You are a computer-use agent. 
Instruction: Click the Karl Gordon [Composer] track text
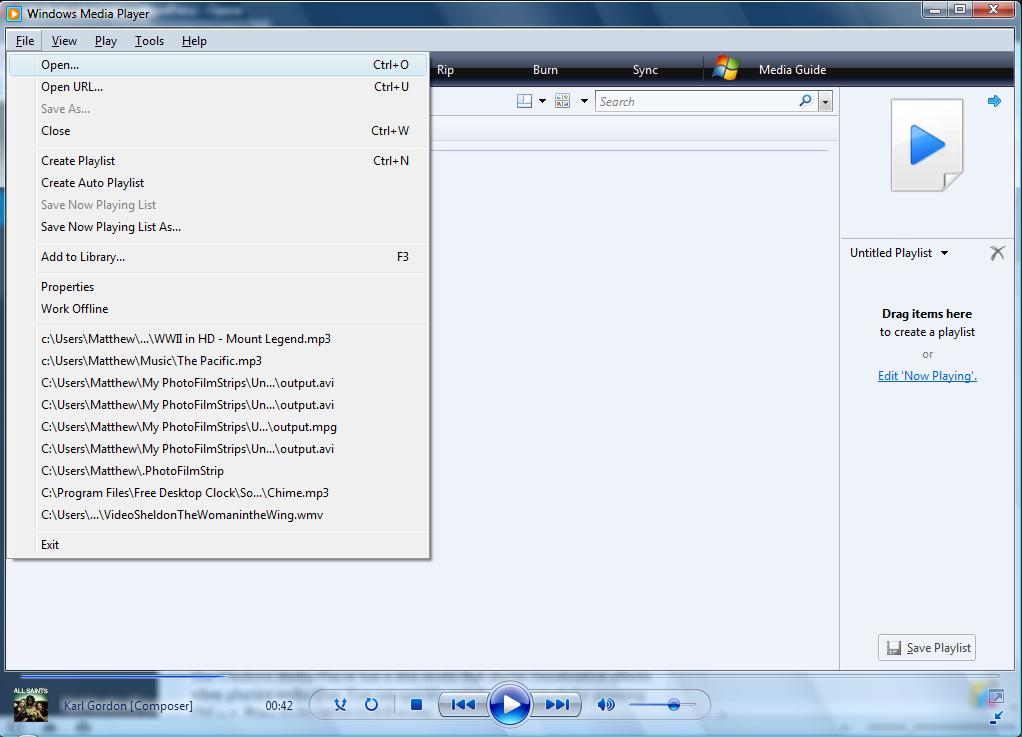(128, 706)
